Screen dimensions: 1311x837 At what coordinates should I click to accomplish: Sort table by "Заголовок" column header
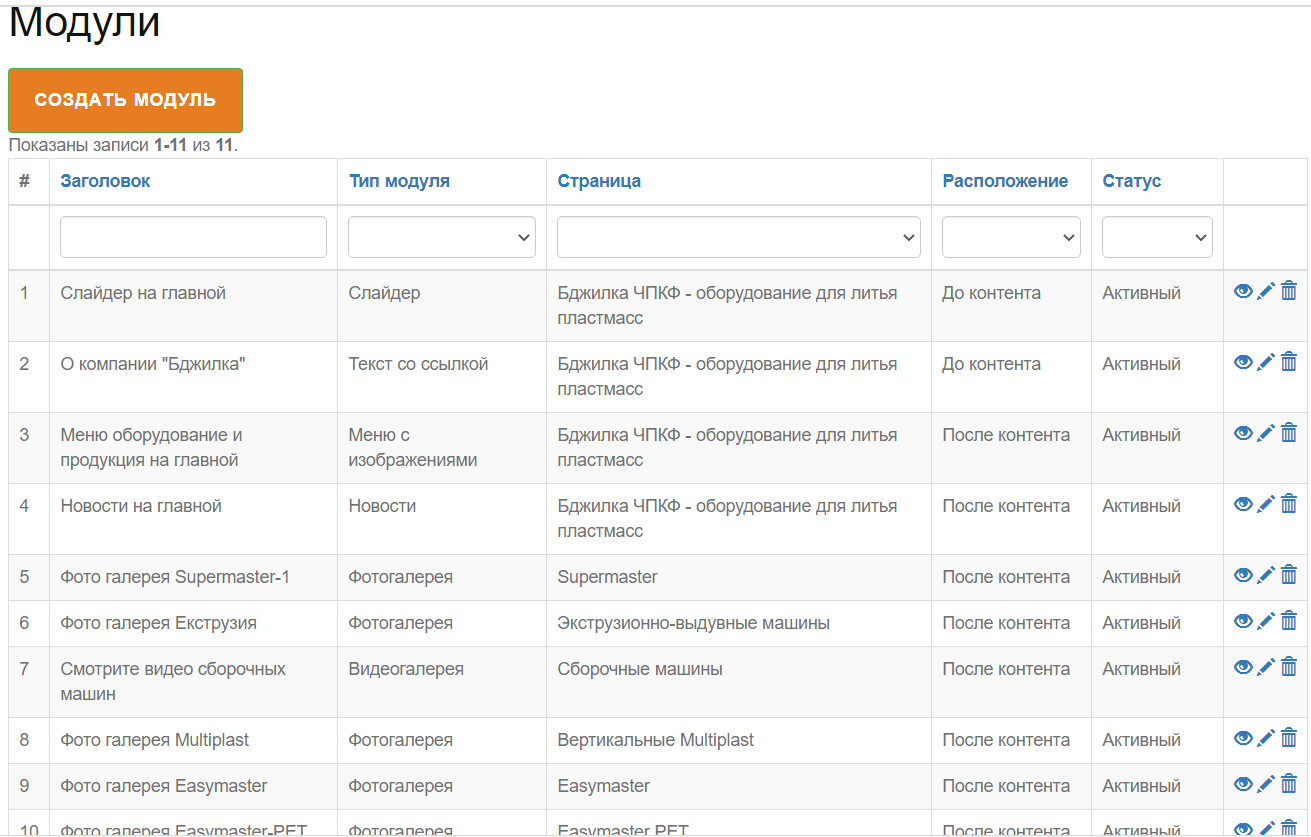click(x=105, y=181)
